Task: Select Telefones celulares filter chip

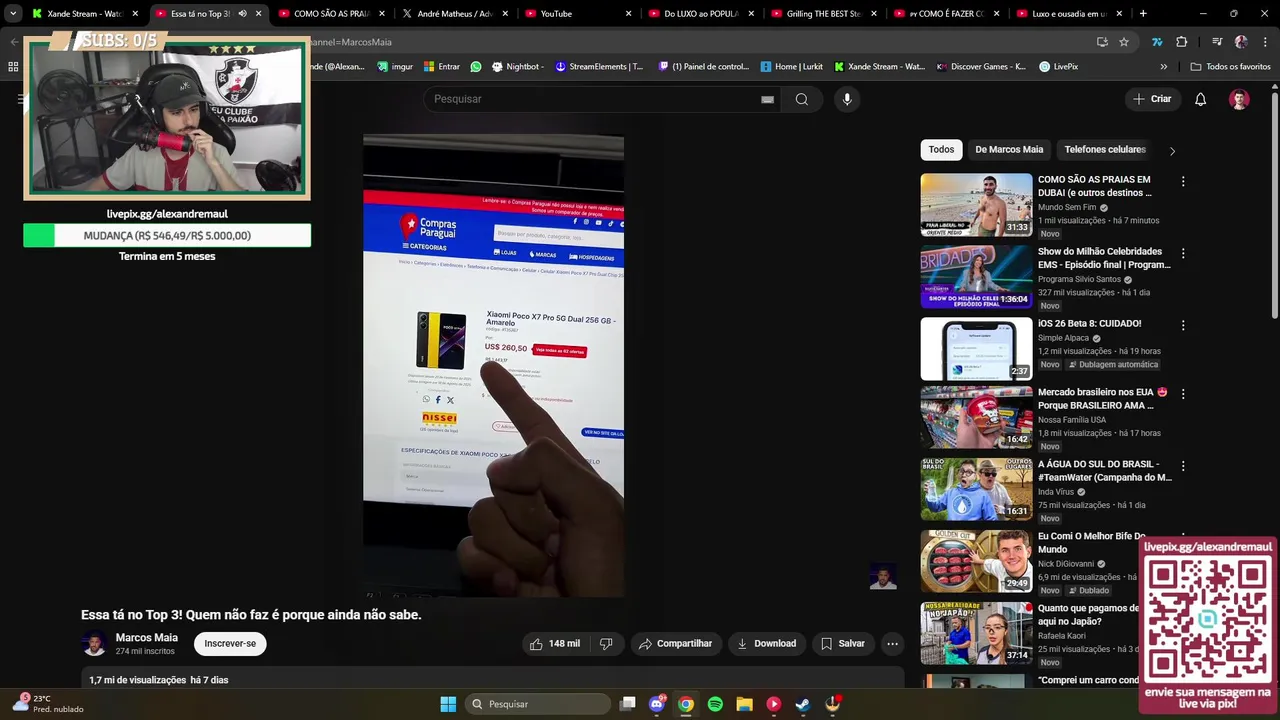Action: point(1105,150)
